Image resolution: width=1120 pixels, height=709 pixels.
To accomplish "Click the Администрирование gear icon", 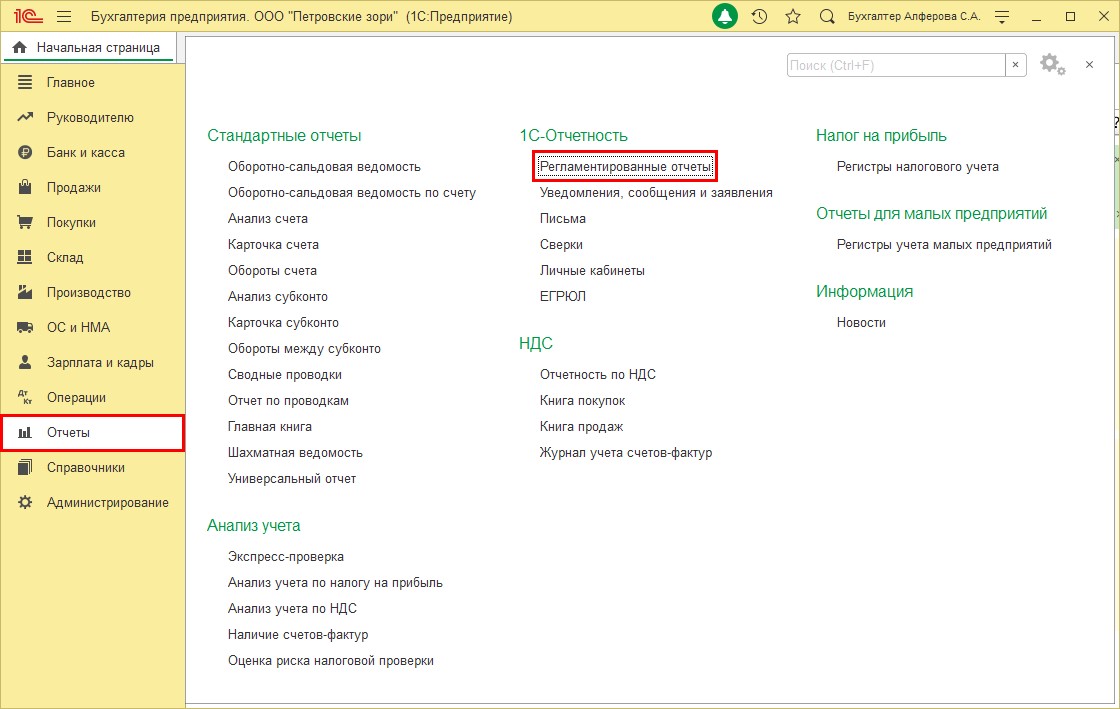I will [25, 502].
